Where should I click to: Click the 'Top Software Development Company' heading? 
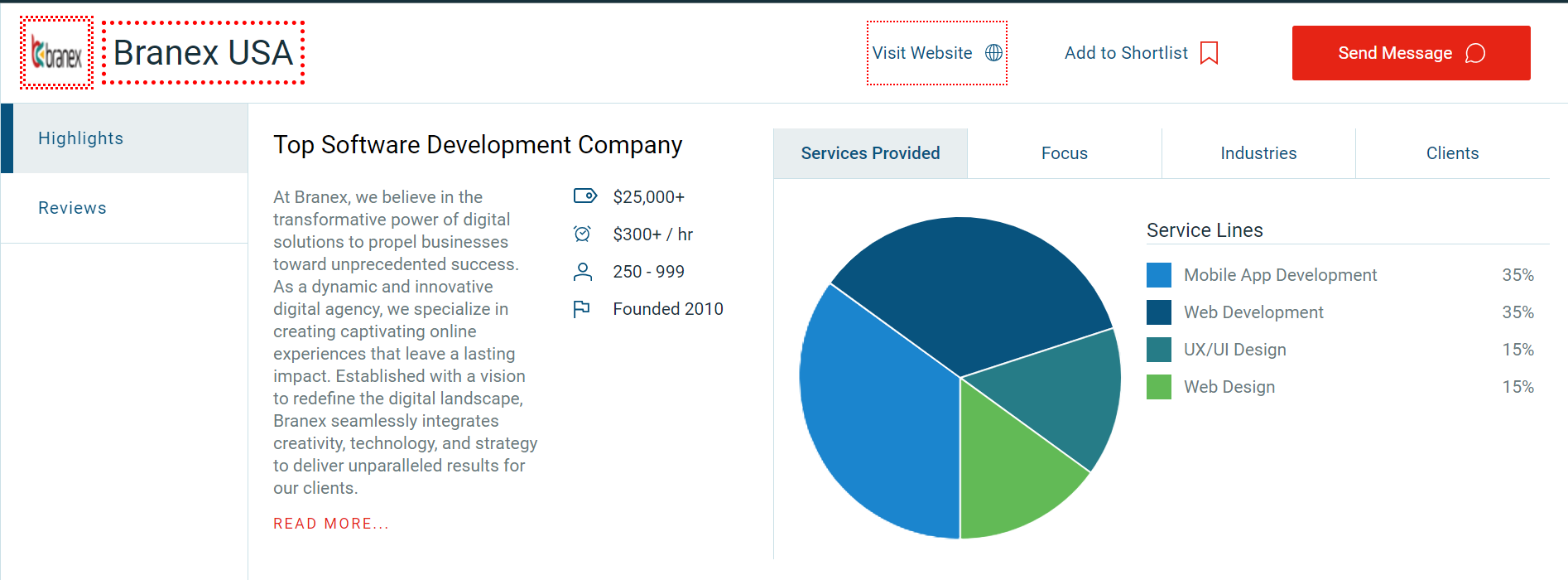click(478, 145)
